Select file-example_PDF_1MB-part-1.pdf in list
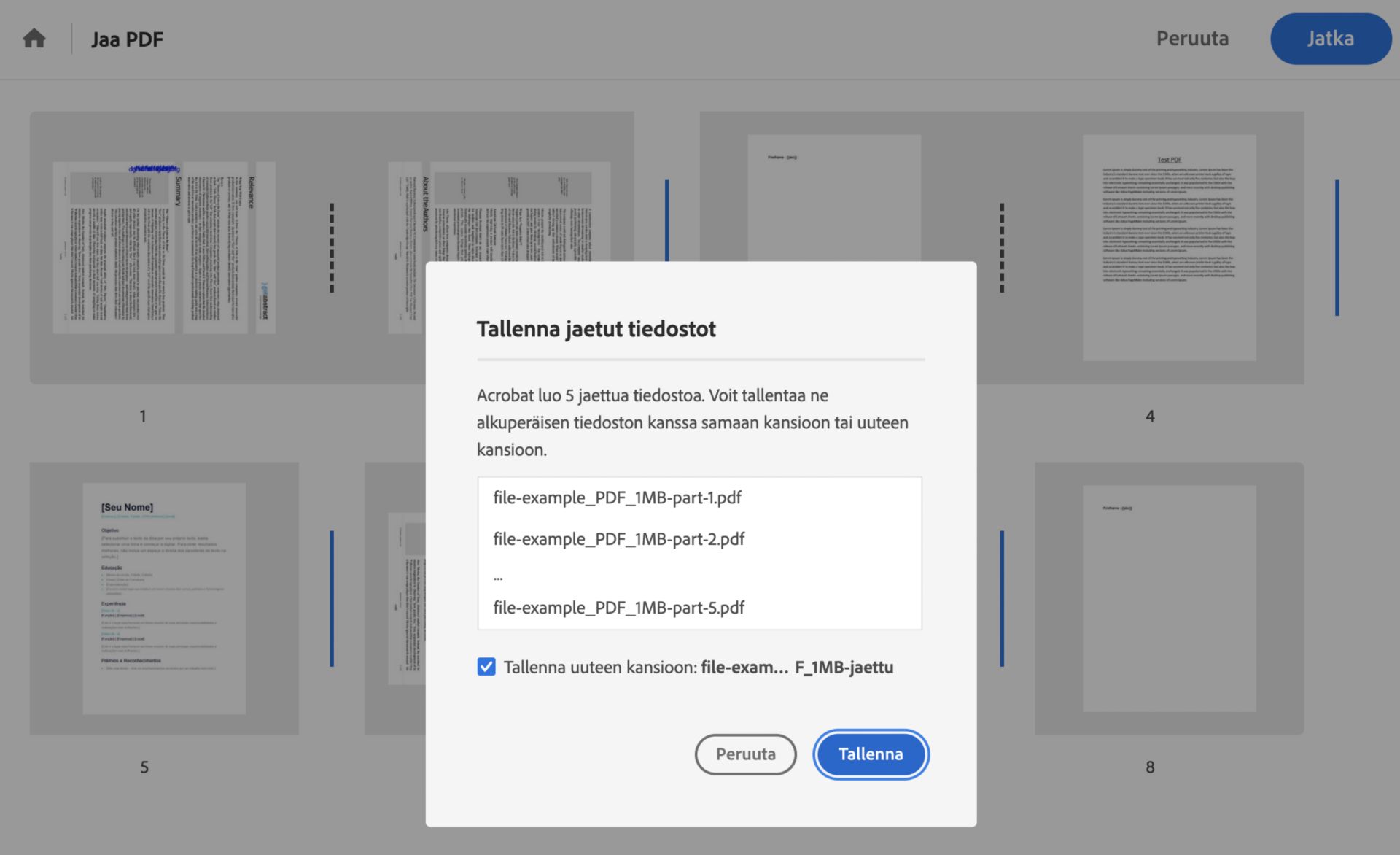Image resolution: width=1400 pixels, height=855 pixels. tap(617, 498)
